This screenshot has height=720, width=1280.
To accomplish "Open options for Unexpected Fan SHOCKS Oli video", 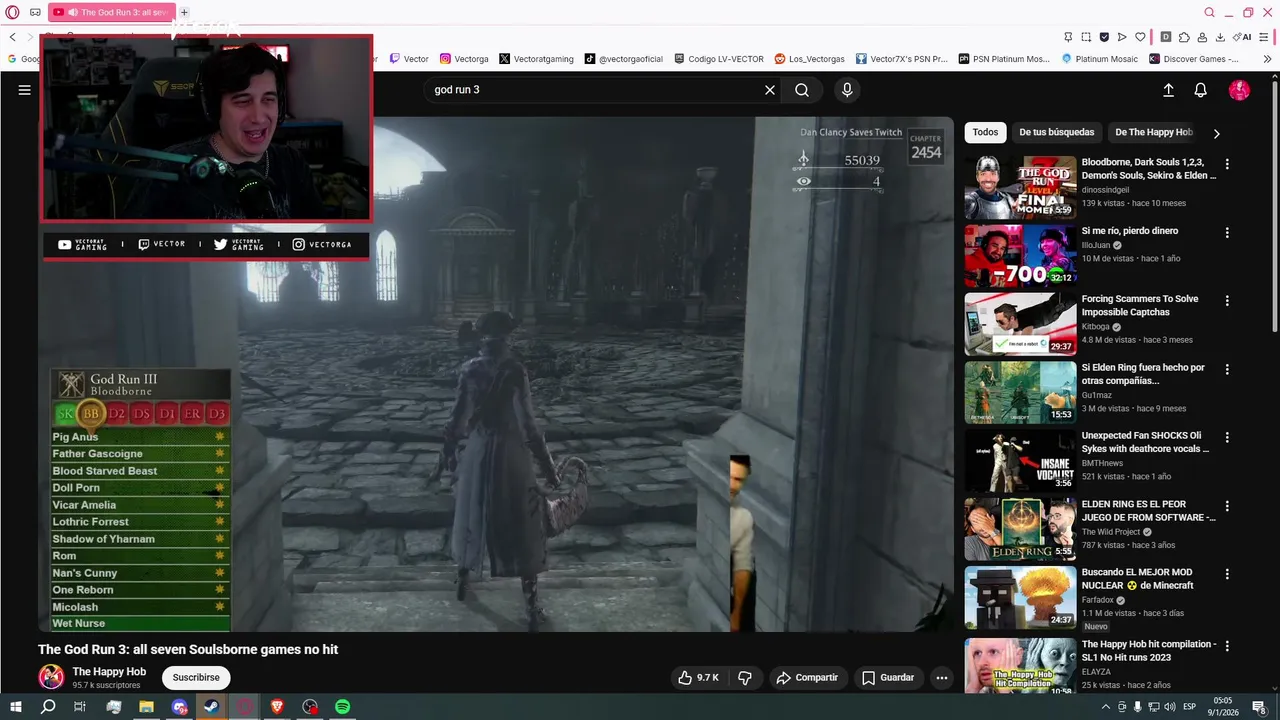I will 1227,437.
